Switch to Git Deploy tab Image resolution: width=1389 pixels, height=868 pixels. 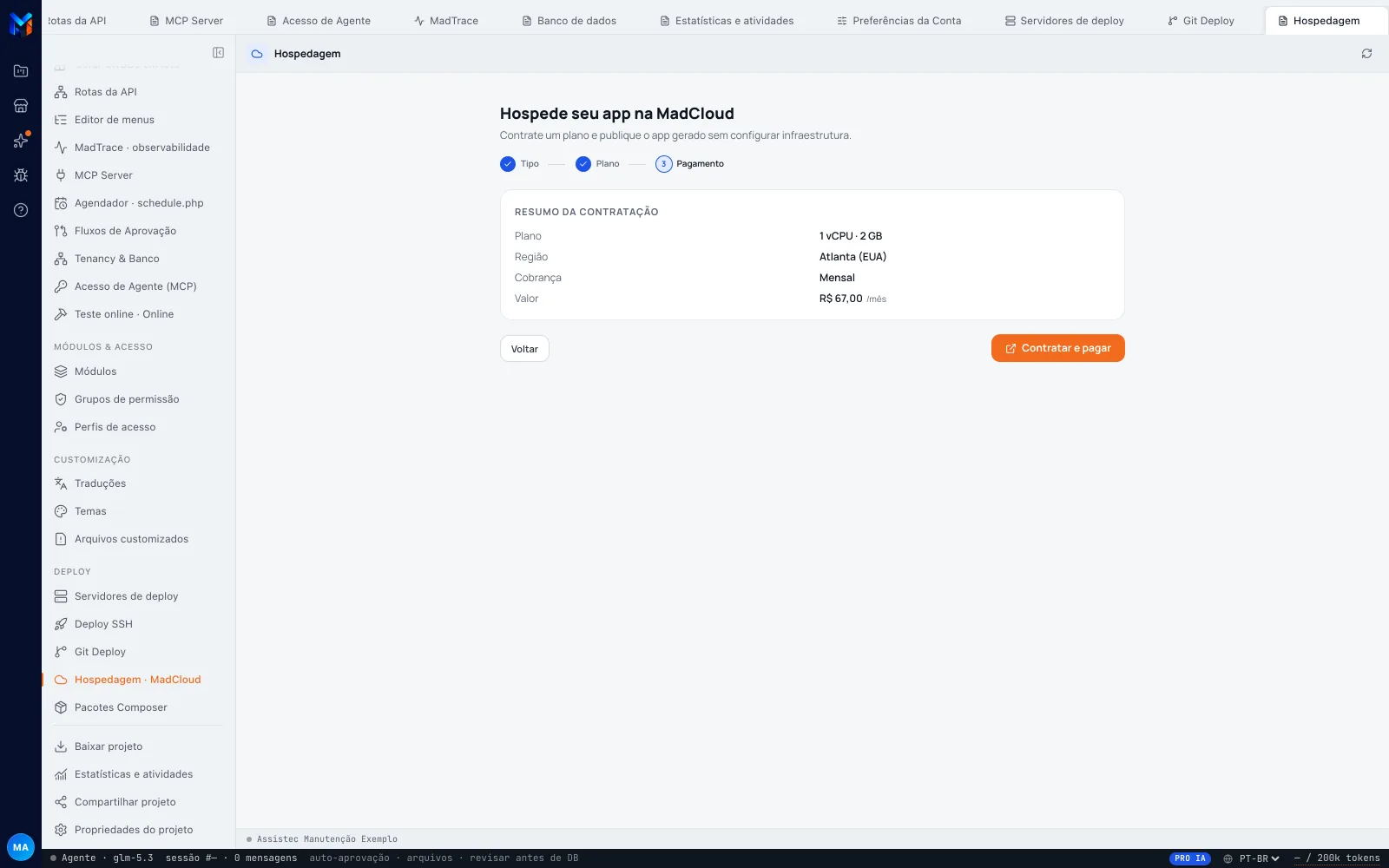(x=1201, y=21)
